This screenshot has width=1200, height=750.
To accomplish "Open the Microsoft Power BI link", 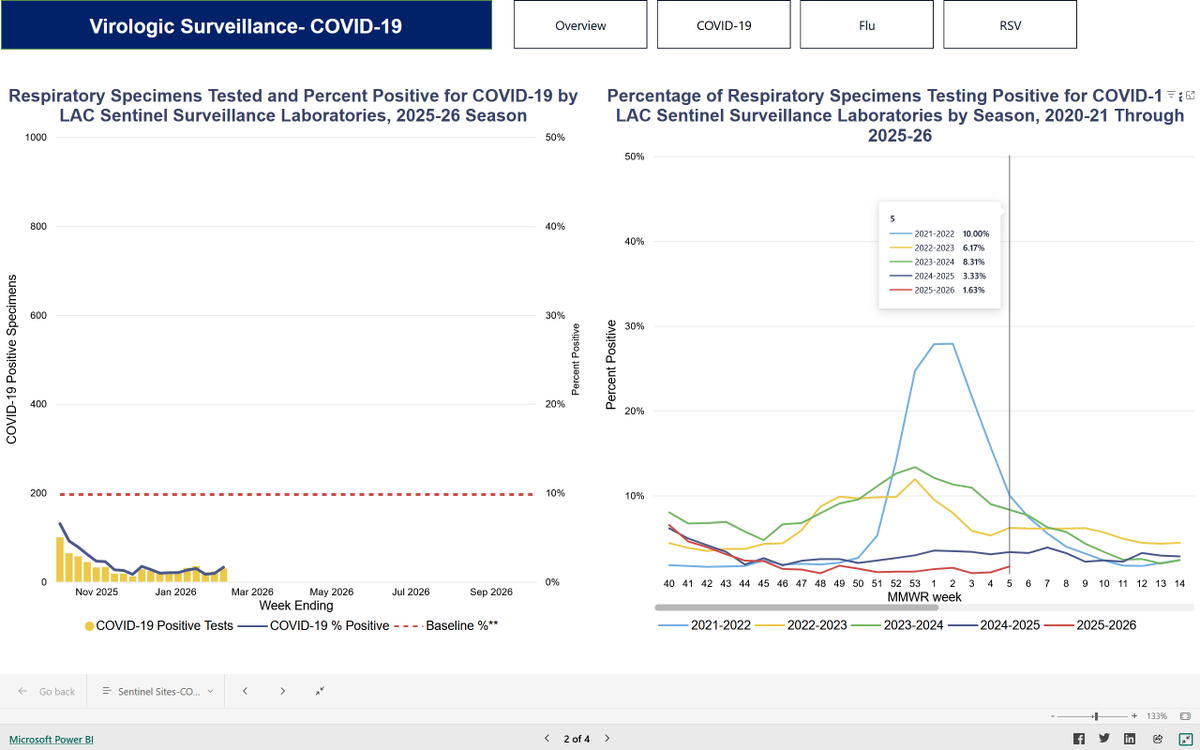I will 51,740.
